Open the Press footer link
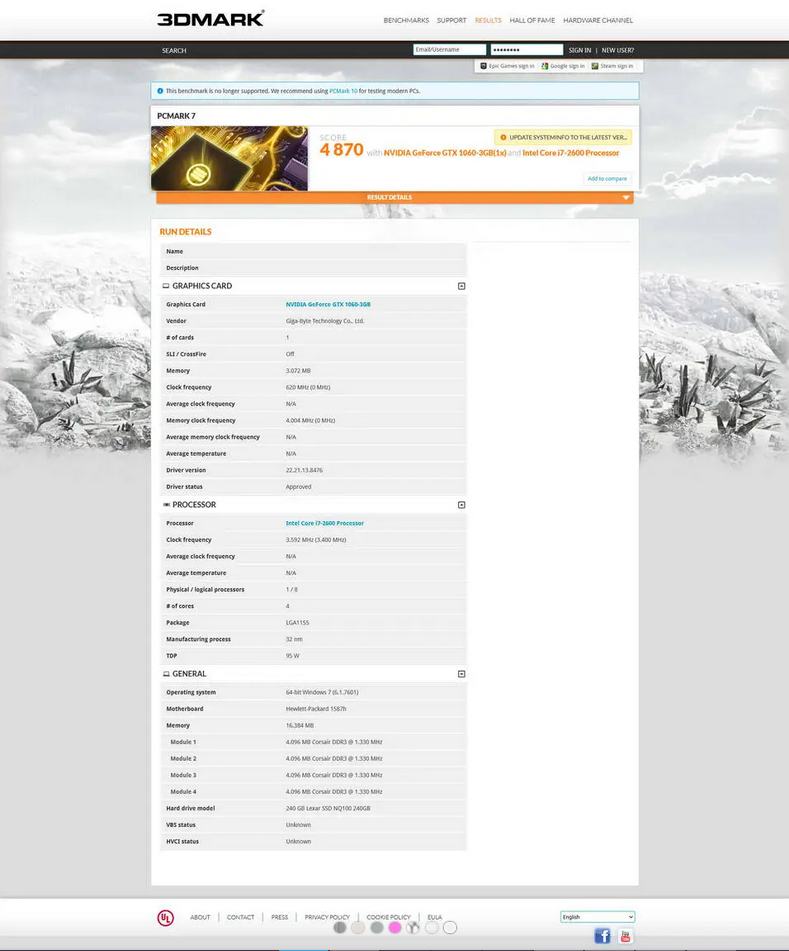This screenshot has height=951, width=789. click(x=280, y=917)
